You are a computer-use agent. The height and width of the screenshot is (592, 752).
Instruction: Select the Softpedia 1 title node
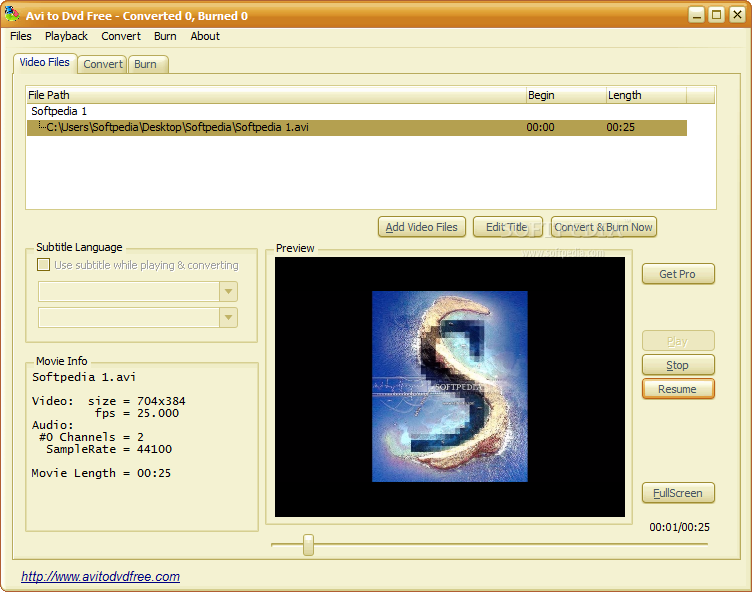point(59,111)
